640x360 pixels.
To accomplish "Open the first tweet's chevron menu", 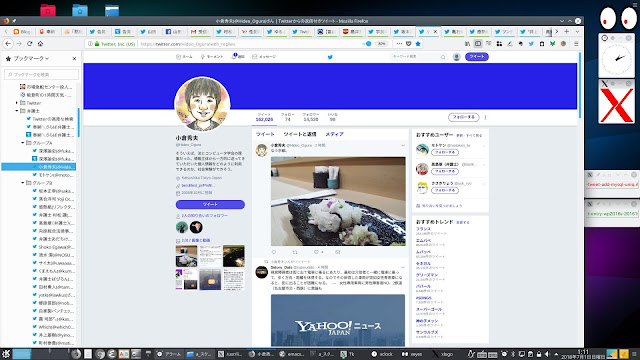I will (403, 145).
